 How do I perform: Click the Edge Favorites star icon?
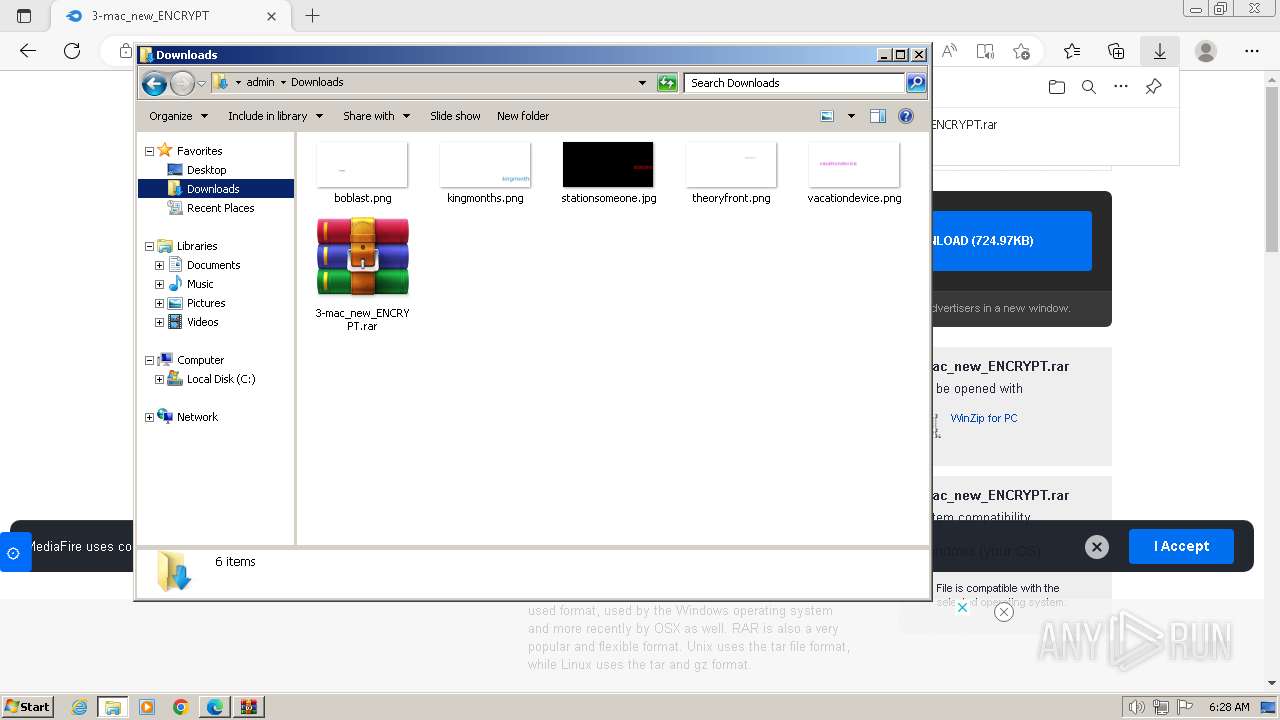[1072, 51]
